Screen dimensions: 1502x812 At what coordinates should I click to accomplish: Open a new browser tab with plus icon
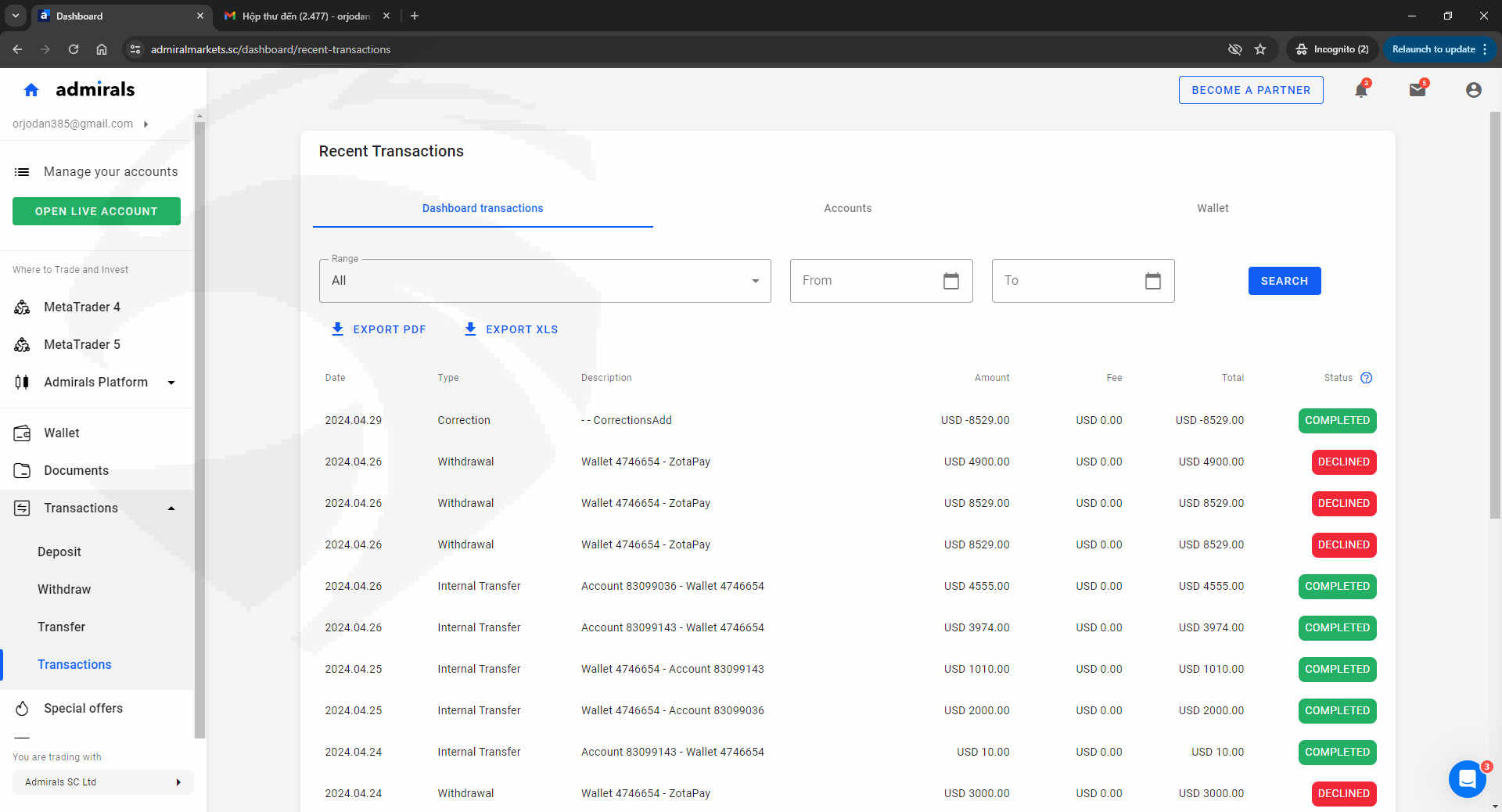[x=415, y=16]
